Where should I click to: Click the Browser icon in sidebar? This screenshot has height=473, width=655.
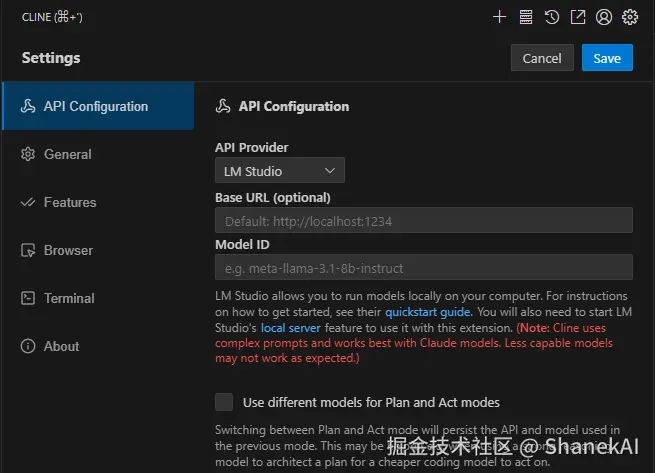[28, 250]
